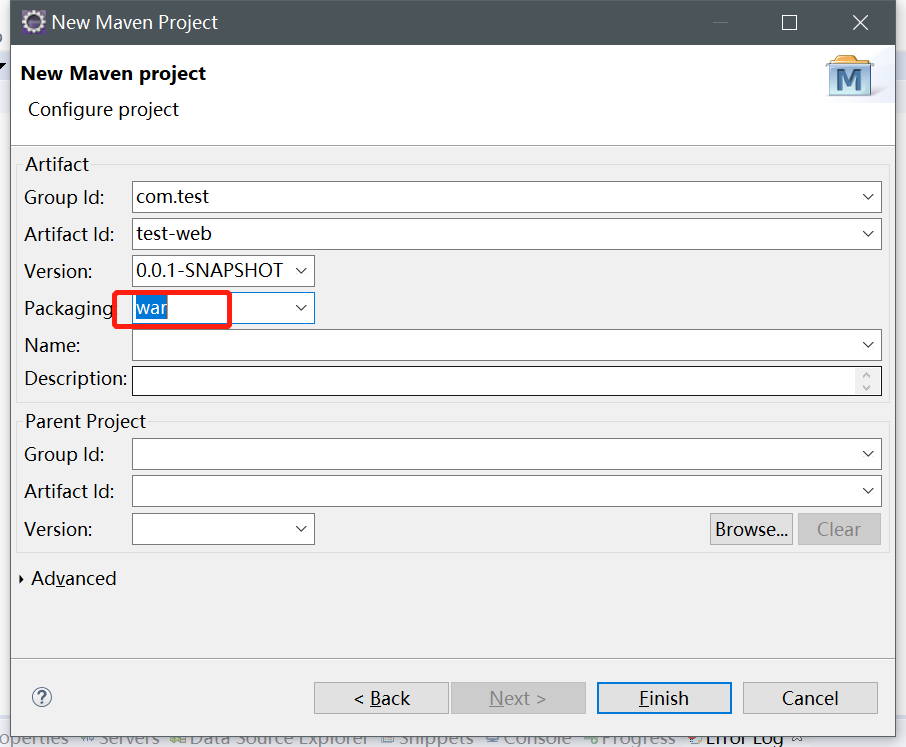This screenshot has width=906, height=747.
Task: Click the gear icon in title bar
Action: click(34, 22)
